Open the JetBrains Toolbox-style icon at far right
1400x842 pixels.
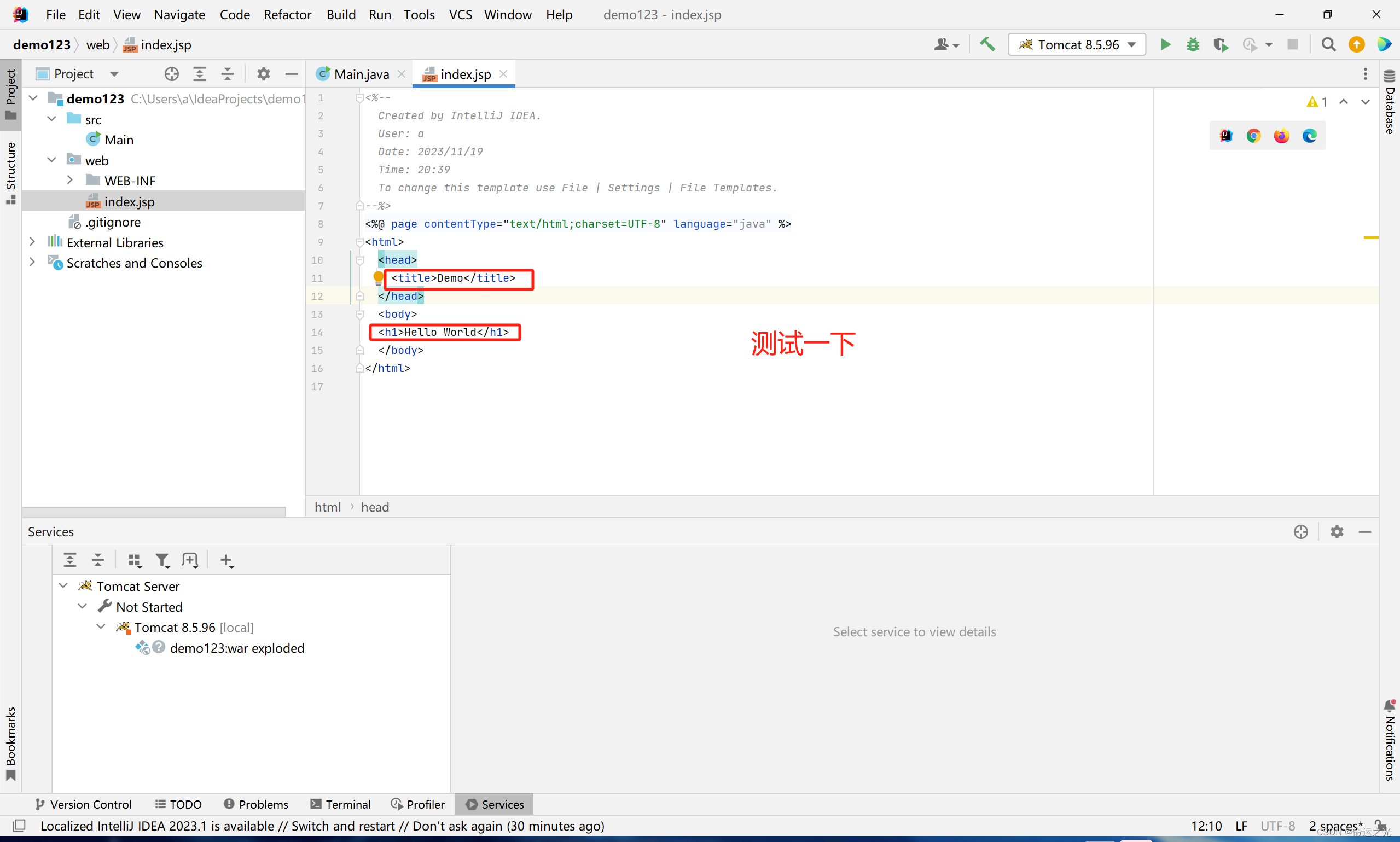1384,44
